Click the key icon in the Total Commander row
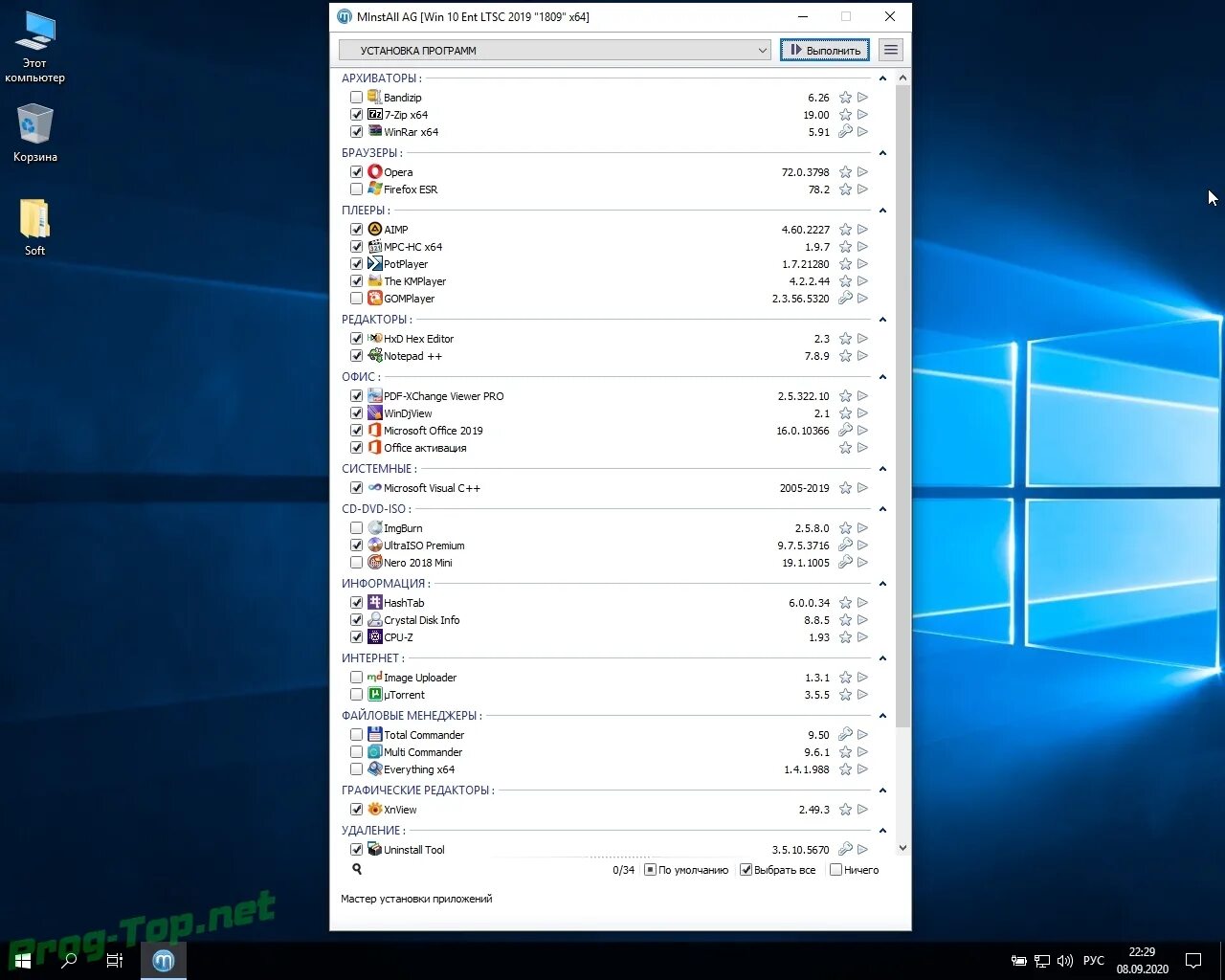The height and width of the screenshot is (980, 1225). [845, 735]
